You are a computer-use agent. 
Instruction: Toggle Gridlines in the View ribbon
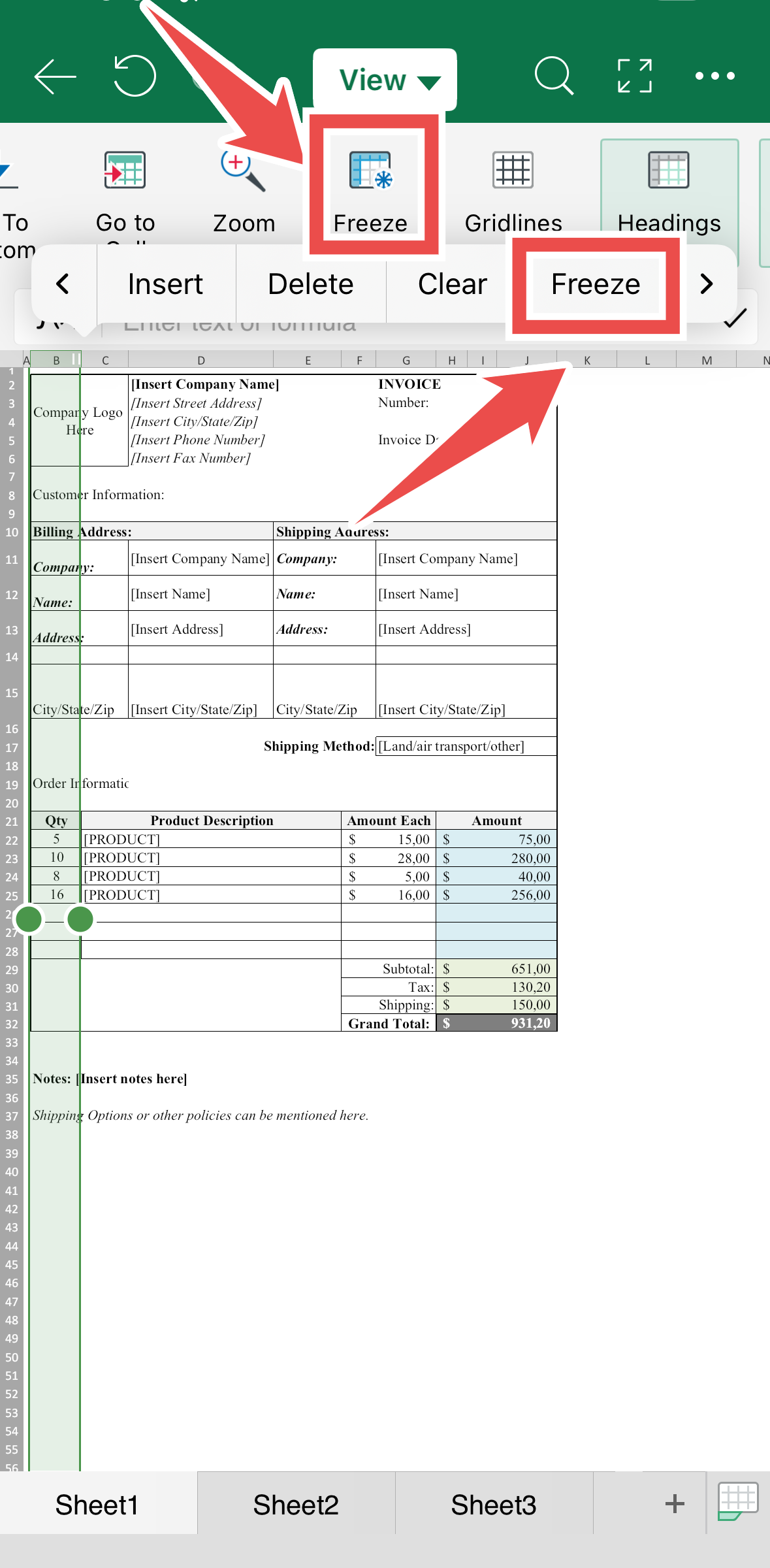[x=513, y=193]
